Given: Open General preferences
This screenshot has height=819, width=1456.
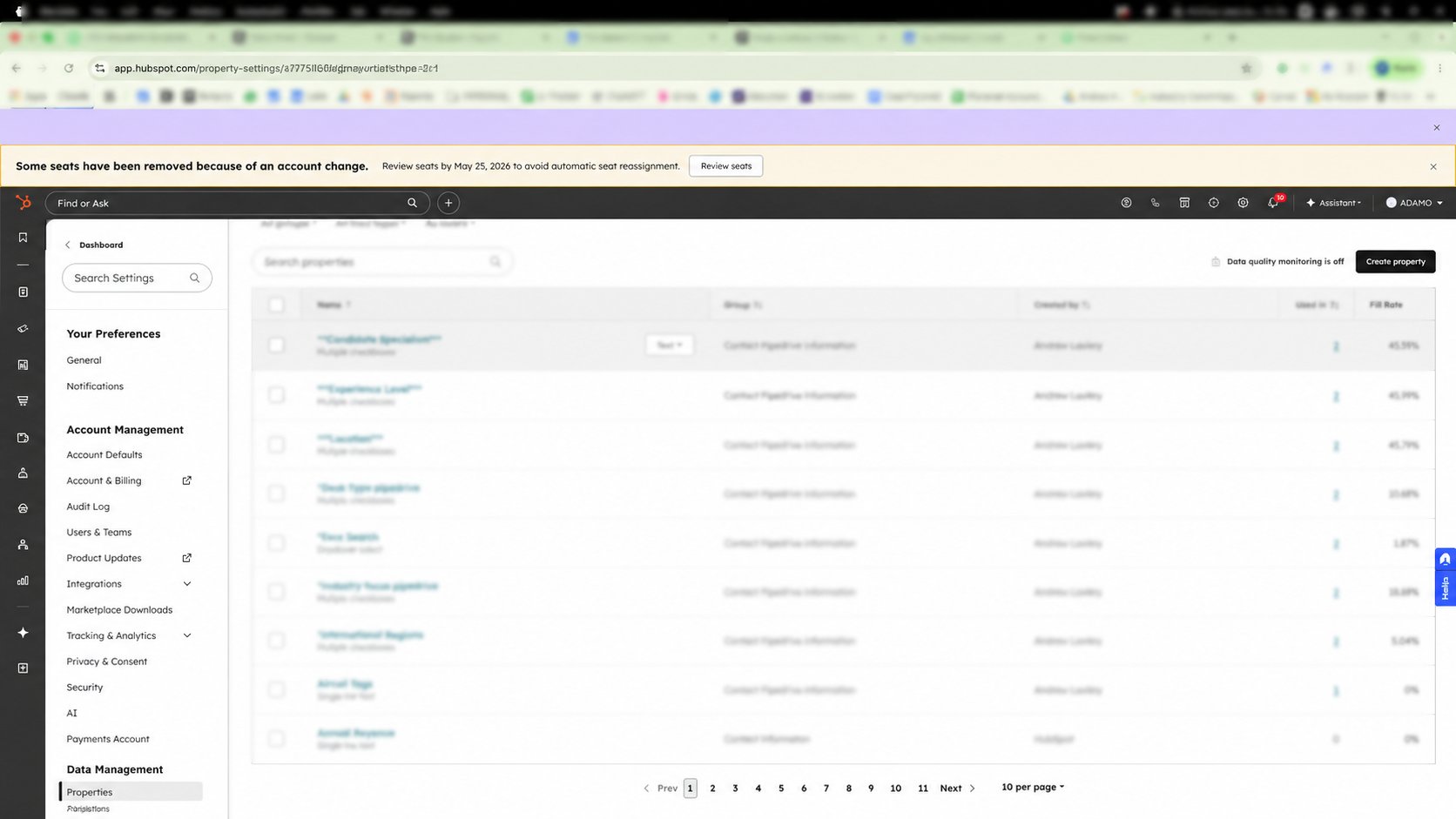Looking at the screenshot, I should pyautogui.click(x=84, y=360).
